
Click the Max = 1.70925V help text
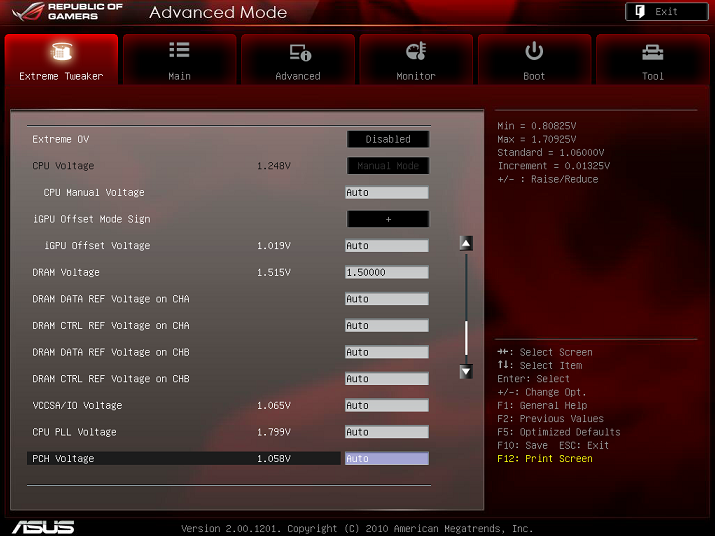click(537, 139)
